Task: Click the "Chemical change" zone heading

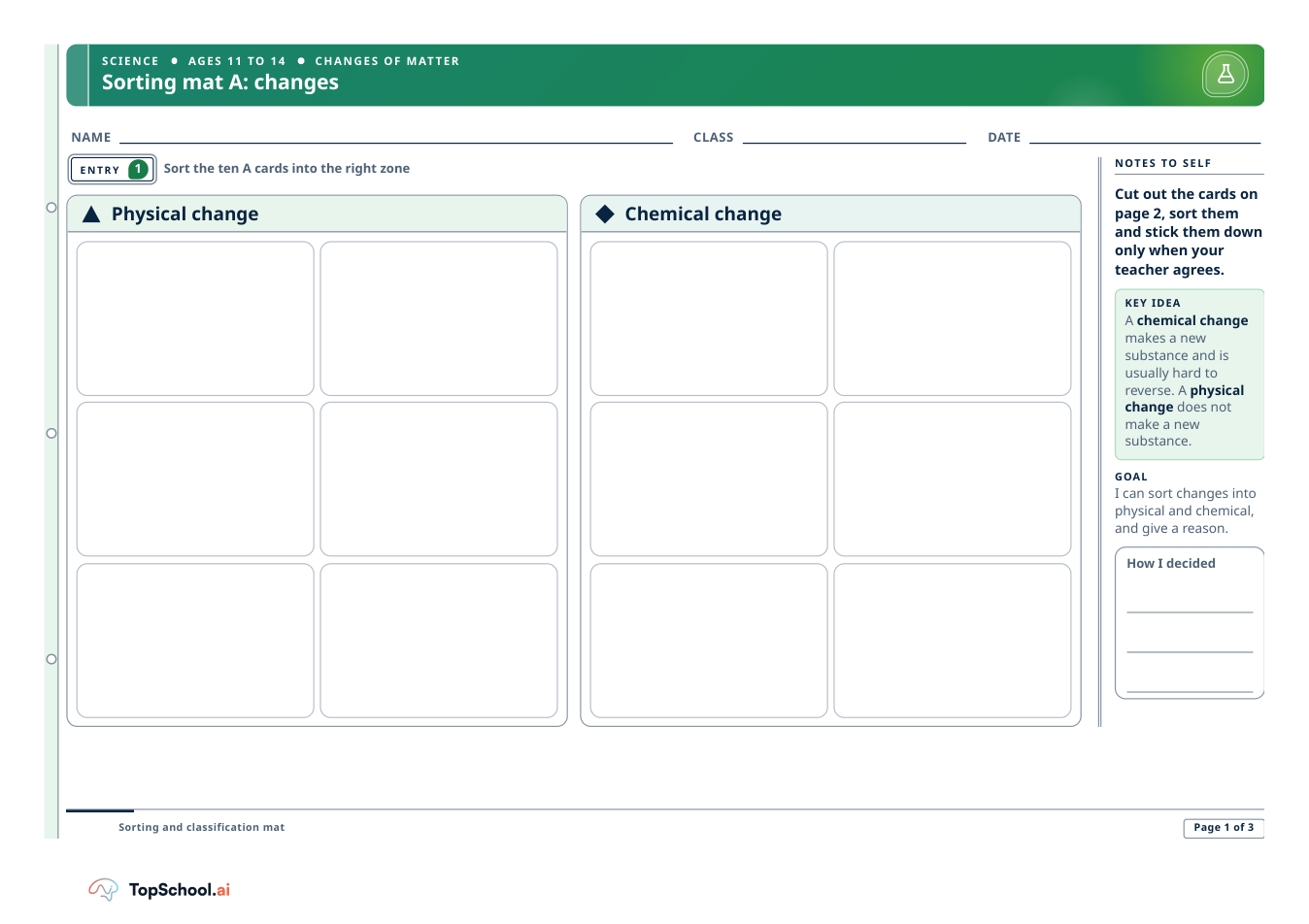Action: click(x=703, y=214)
